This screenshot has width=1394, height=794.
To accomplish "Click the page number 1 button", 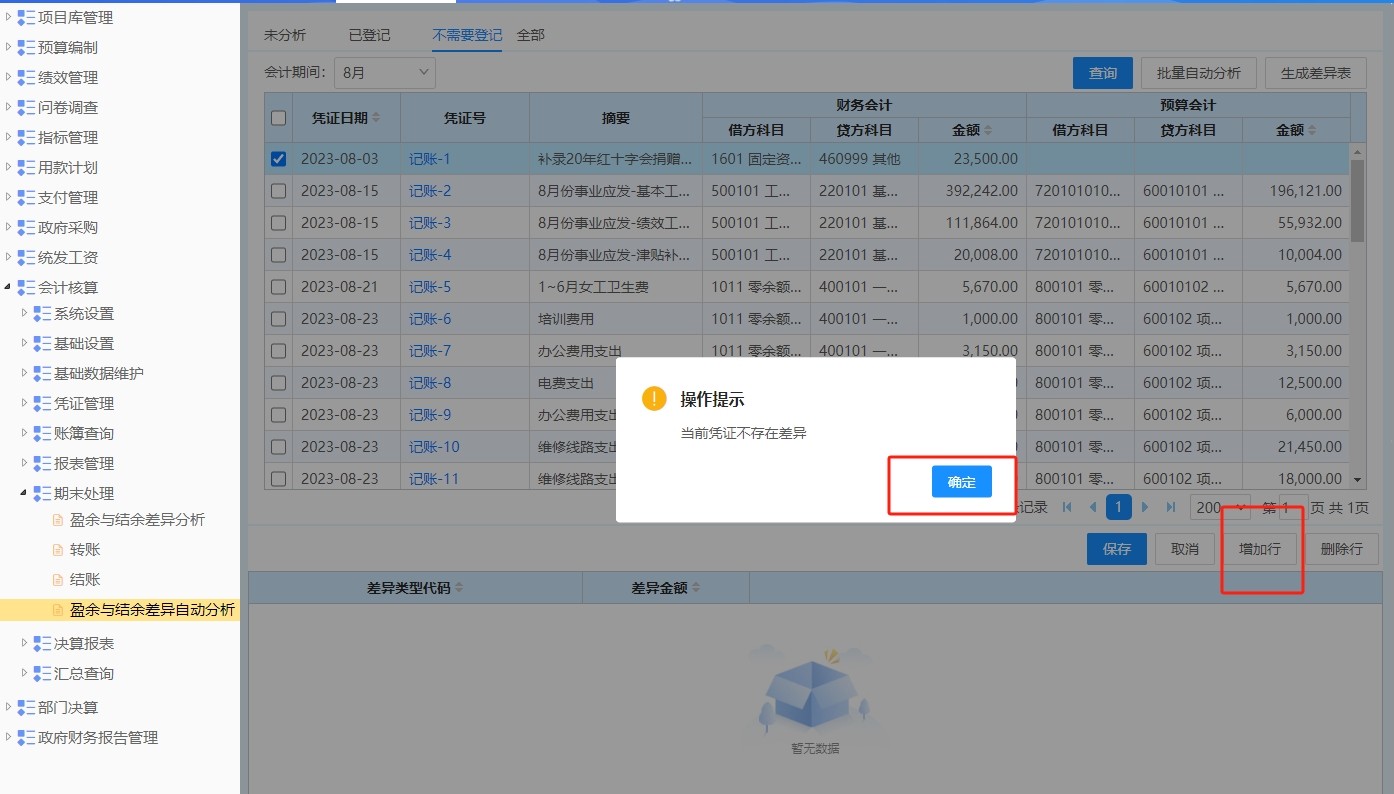I will point(1119,507).
